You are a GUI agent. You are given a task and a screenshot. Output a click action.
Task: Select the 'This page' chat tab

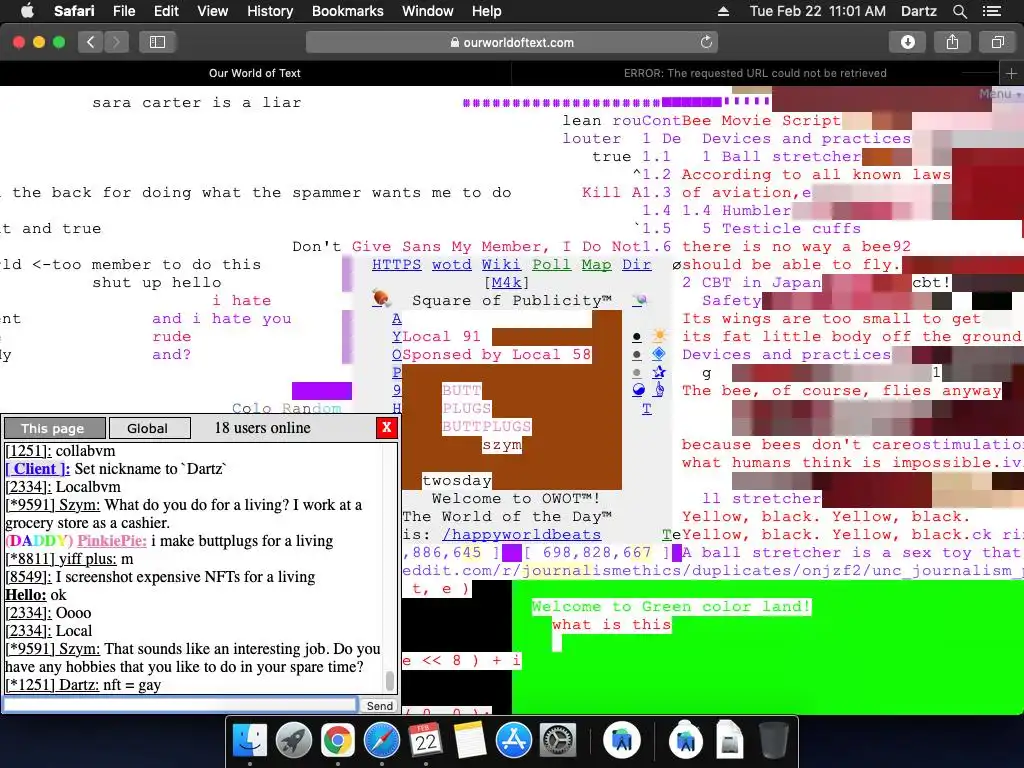coord(54,428)
